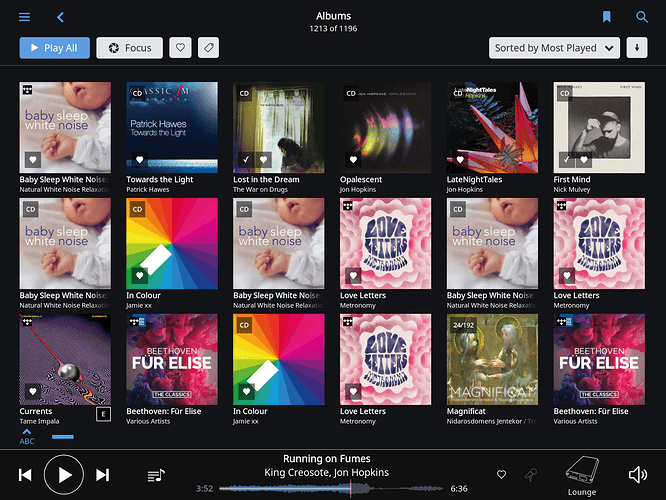Toggle favorite heart on Towards the Light cover
This screenshot has height=500, width=666.
[x=139, y=160]
